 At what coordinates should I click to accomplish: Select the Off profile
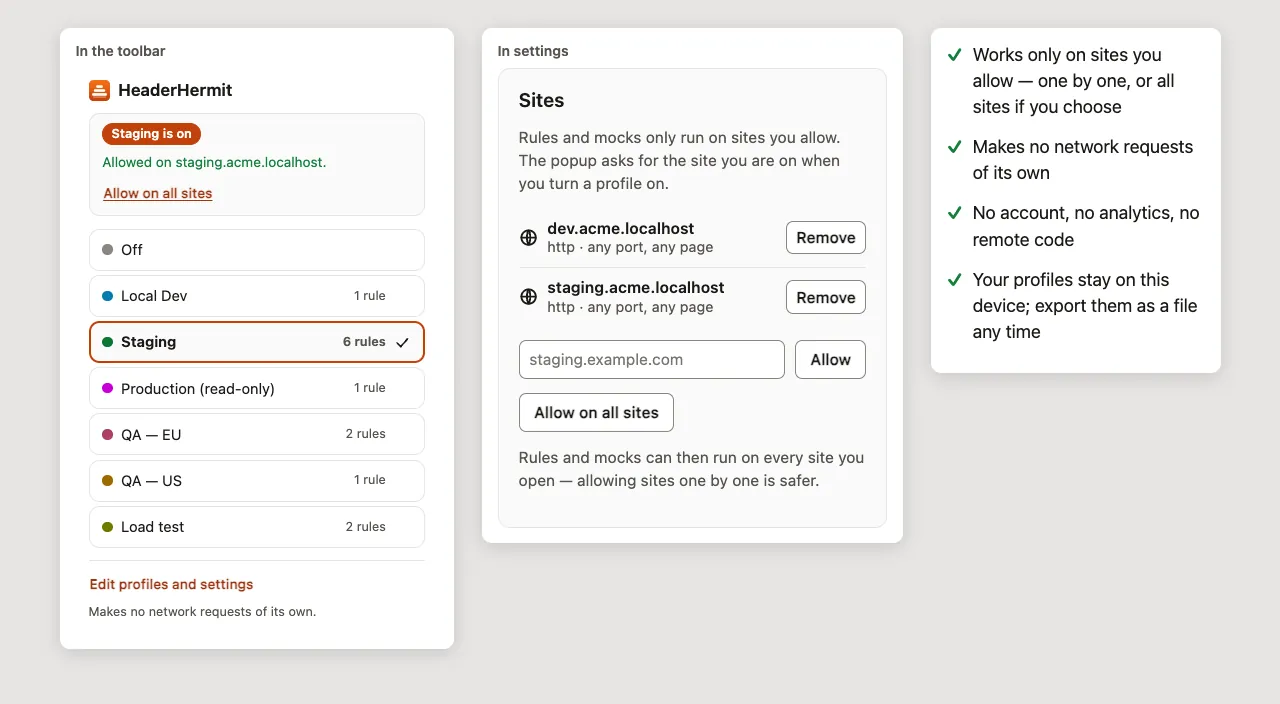257,250
